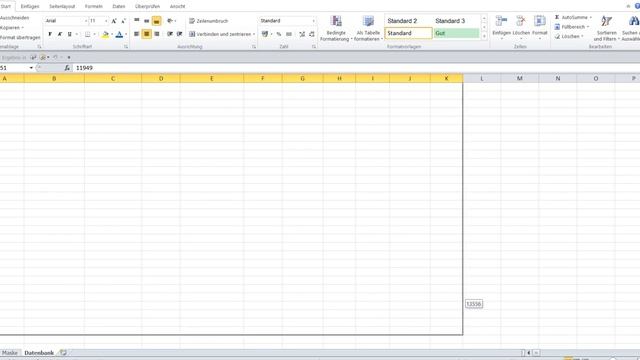Add a decimal place
This screenshot has width=640, height=360.
[x=302, y=34]
